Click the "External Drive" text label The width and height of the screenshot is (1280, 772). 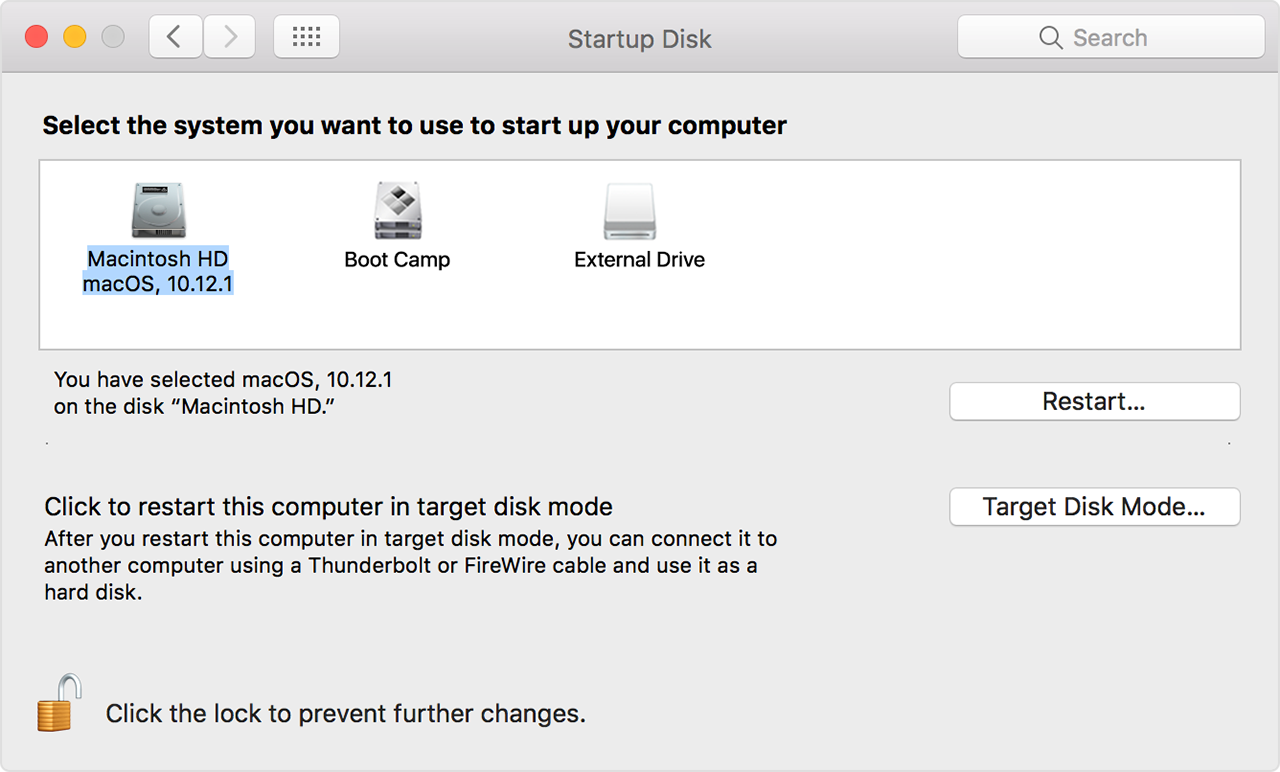(x=639, y=260)
